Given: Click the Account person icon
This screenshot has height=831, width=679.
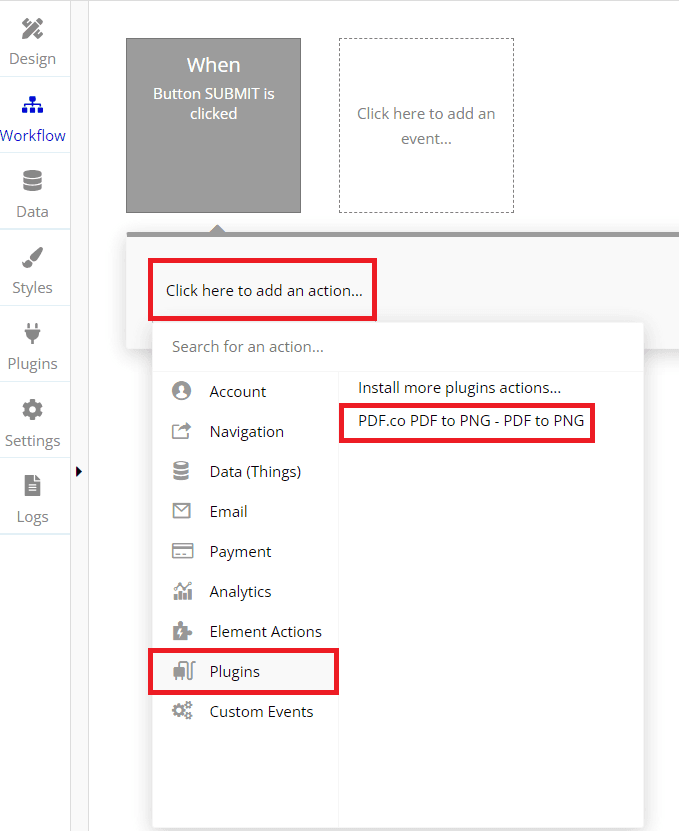Looking at the screenshot, I should tap(181, 391).
